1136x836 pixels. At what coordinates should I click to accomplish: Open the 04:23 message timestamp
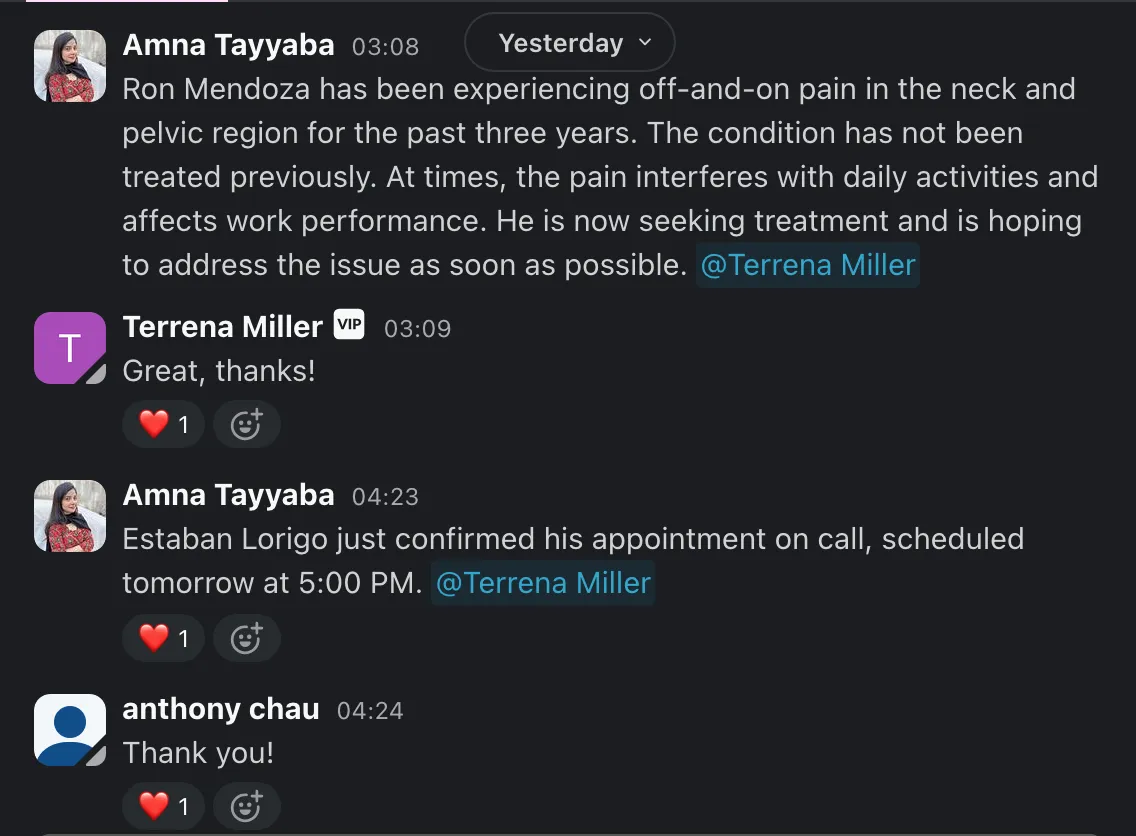coord(385,497)
